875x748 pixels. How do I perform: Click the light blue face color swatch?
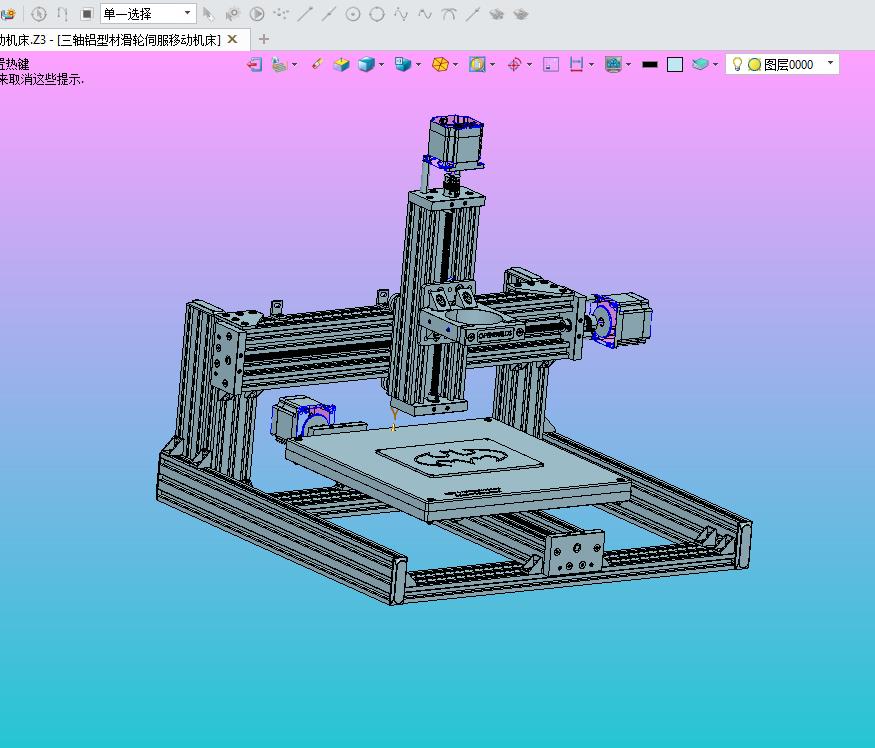[x=675, y=64]
